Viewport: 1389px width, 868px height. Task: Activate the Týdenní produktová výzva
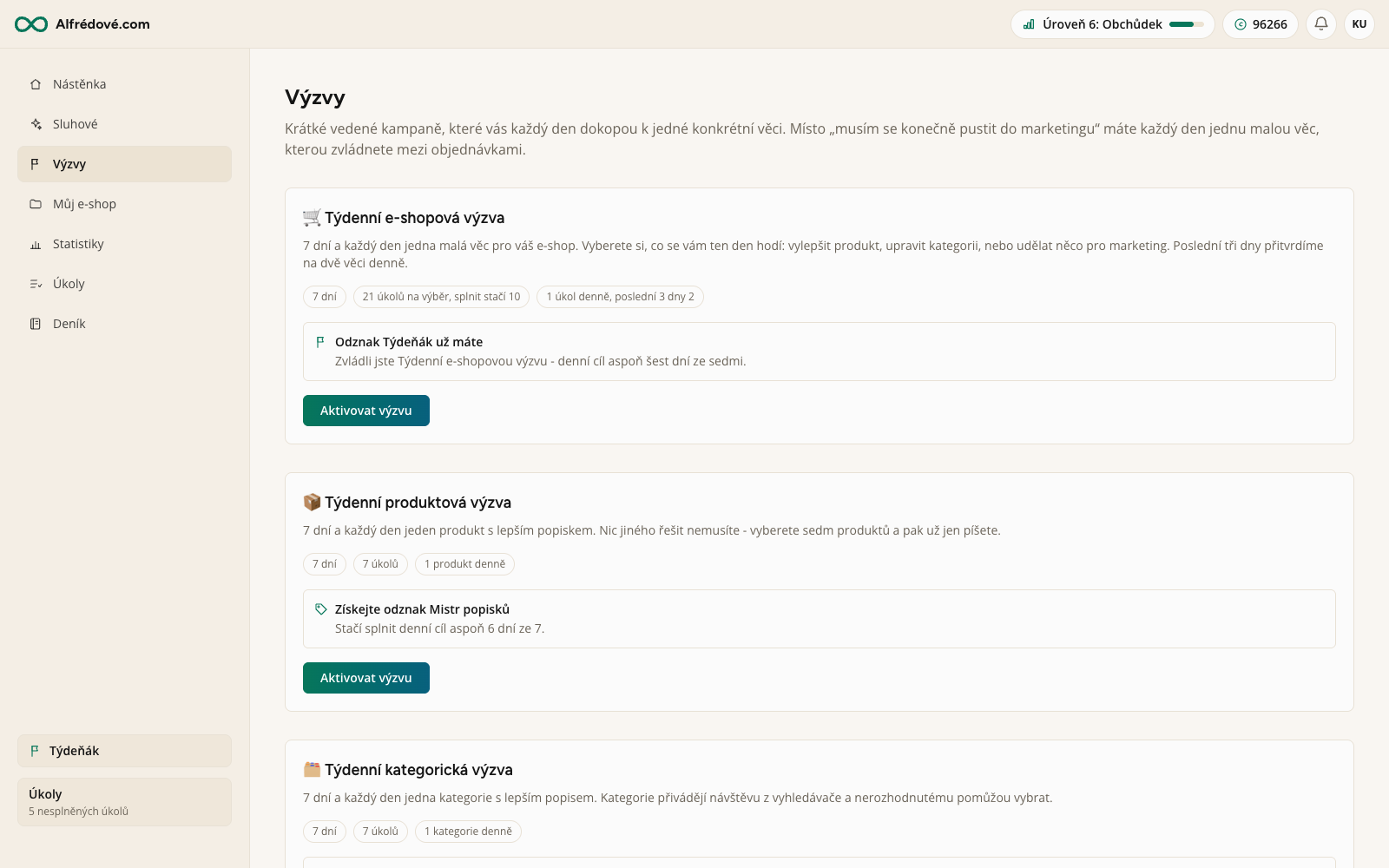tap(366, 678)
